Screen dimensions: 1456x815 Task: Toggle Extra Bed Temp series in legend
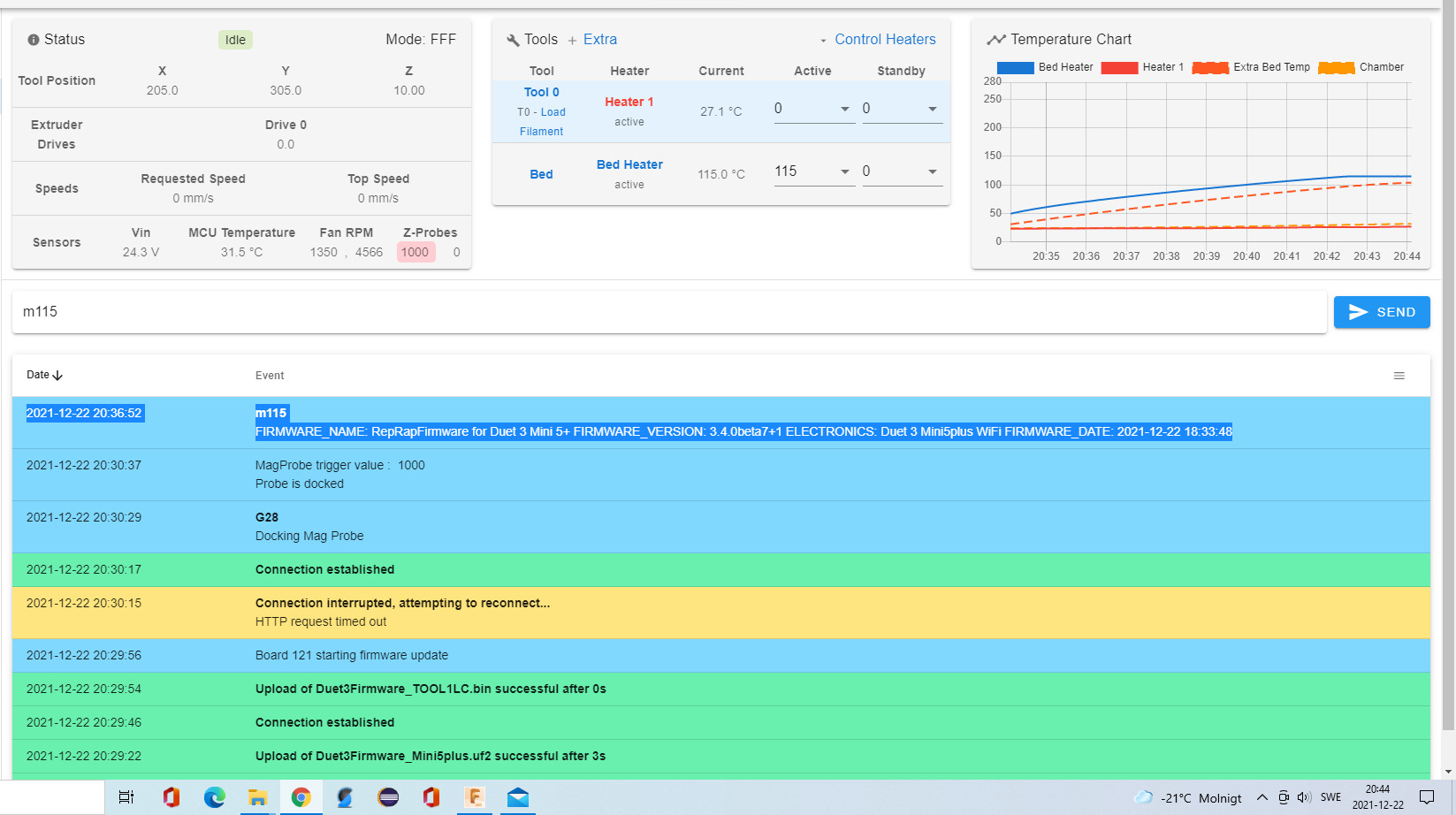1250,67
